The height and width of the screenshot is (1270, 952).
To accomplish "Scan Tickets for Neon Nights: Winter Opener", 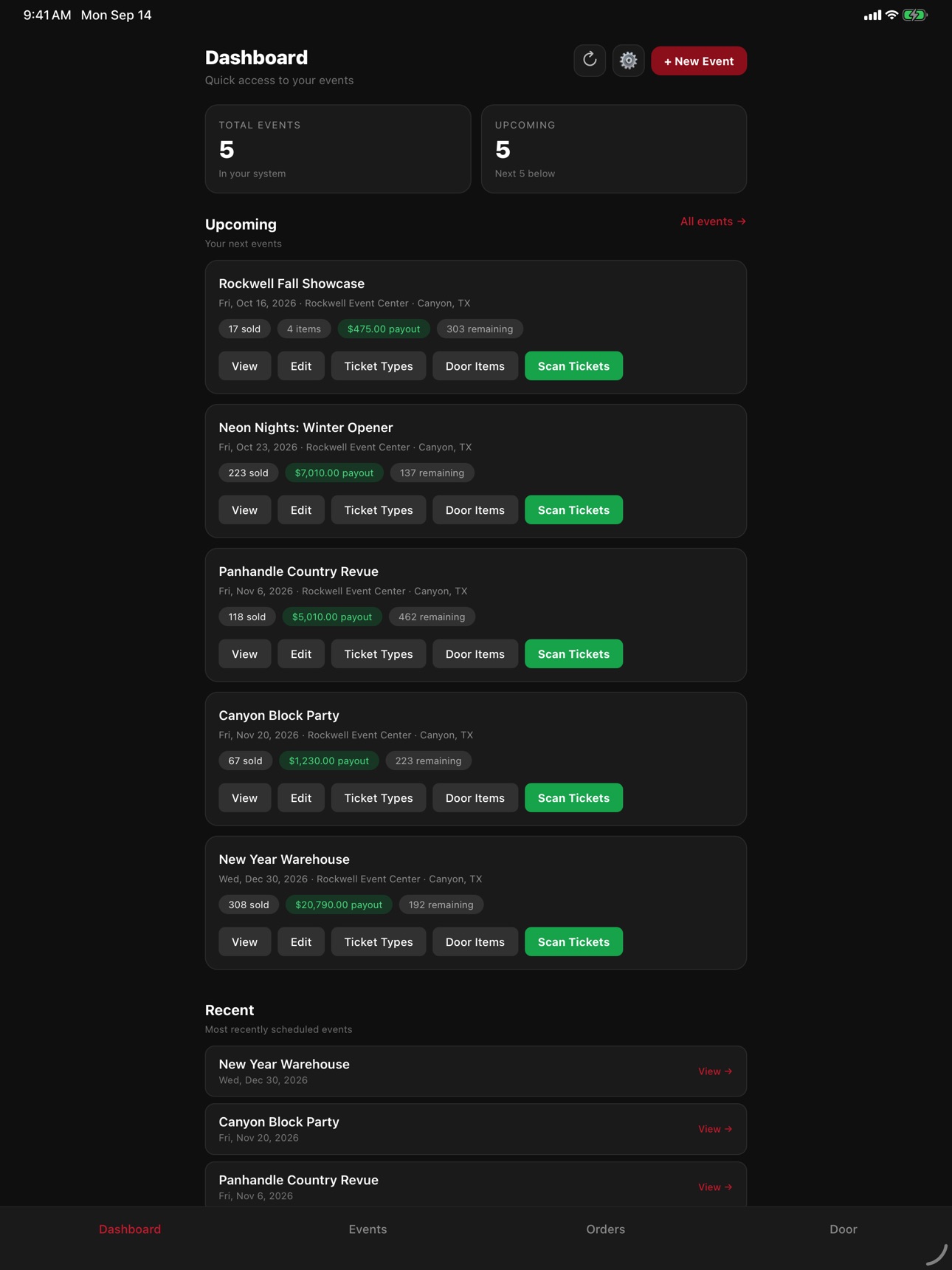I will (573, 510).
